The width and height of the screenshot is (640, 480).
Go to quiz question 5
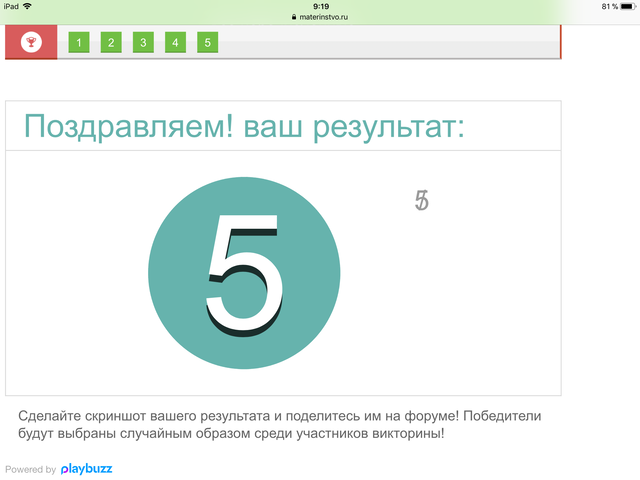[x=207, y=42]
